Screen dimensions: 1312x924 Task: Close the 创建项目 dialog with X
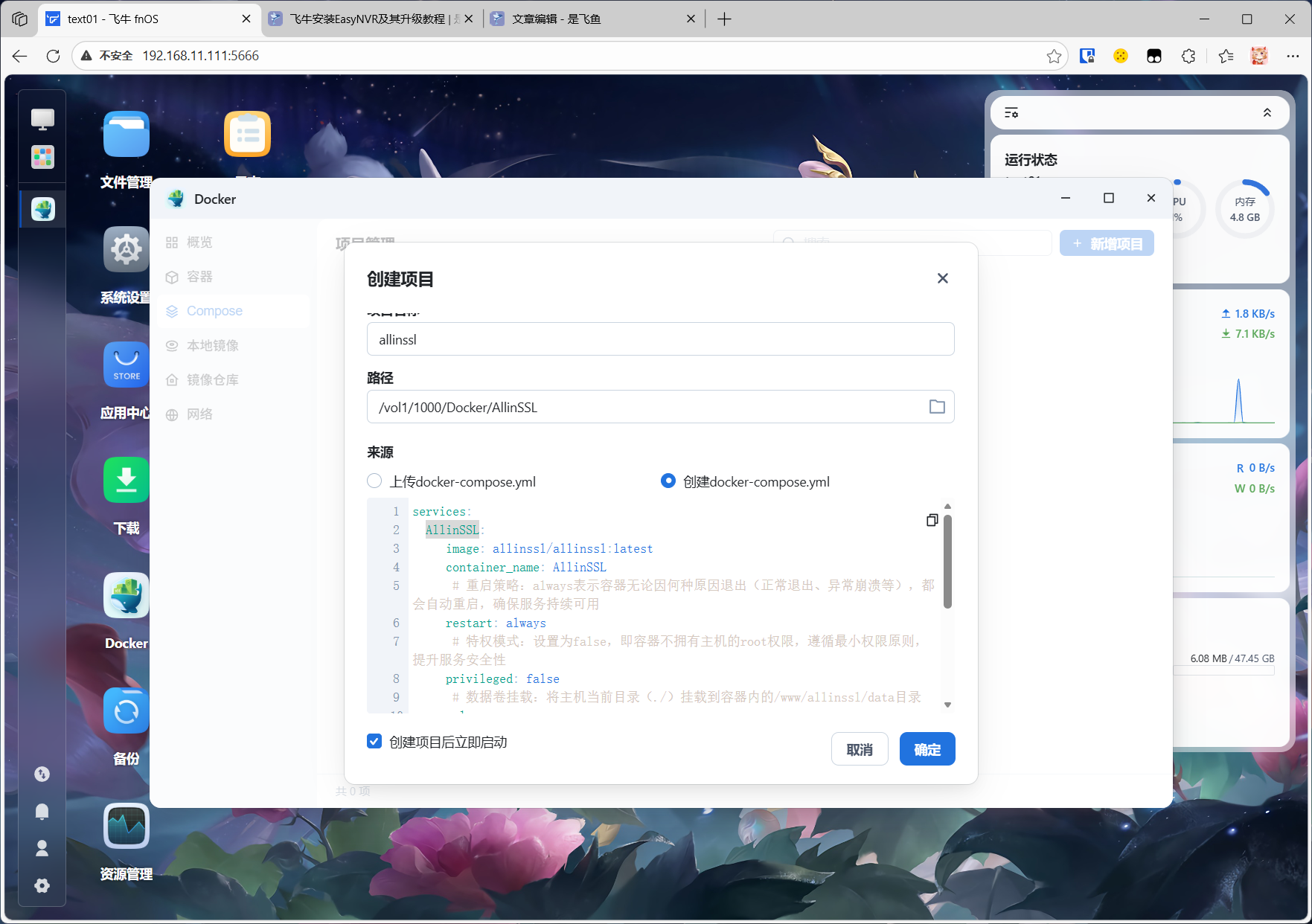click(x=942, y=278)
